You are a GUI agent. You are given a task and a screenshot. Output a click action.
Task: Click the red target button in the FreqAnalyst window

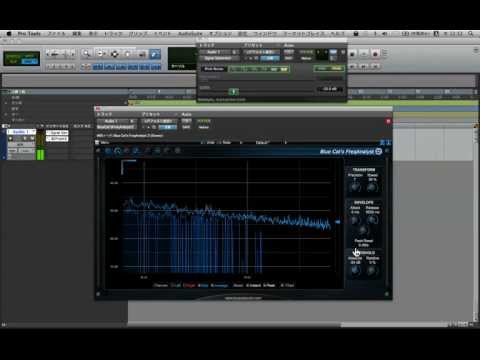(388, 121)
